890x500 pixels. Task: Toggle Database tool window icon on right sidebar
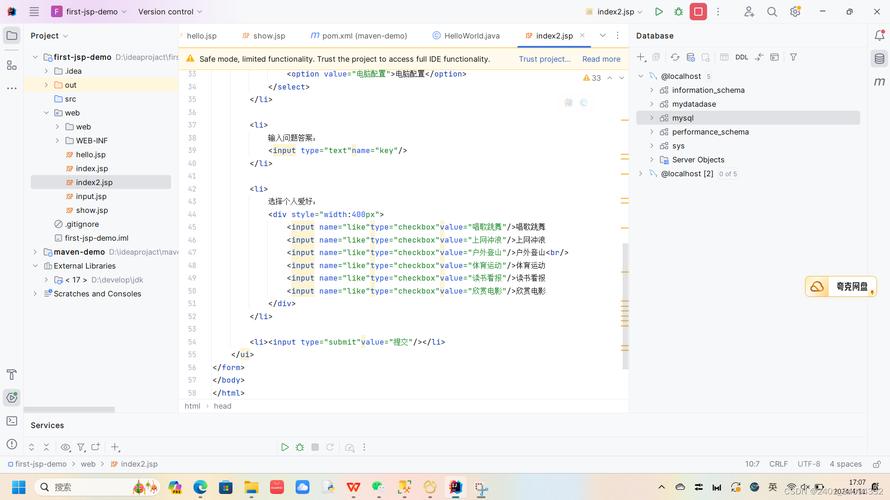pyautogui.click(x=879, y=58)
